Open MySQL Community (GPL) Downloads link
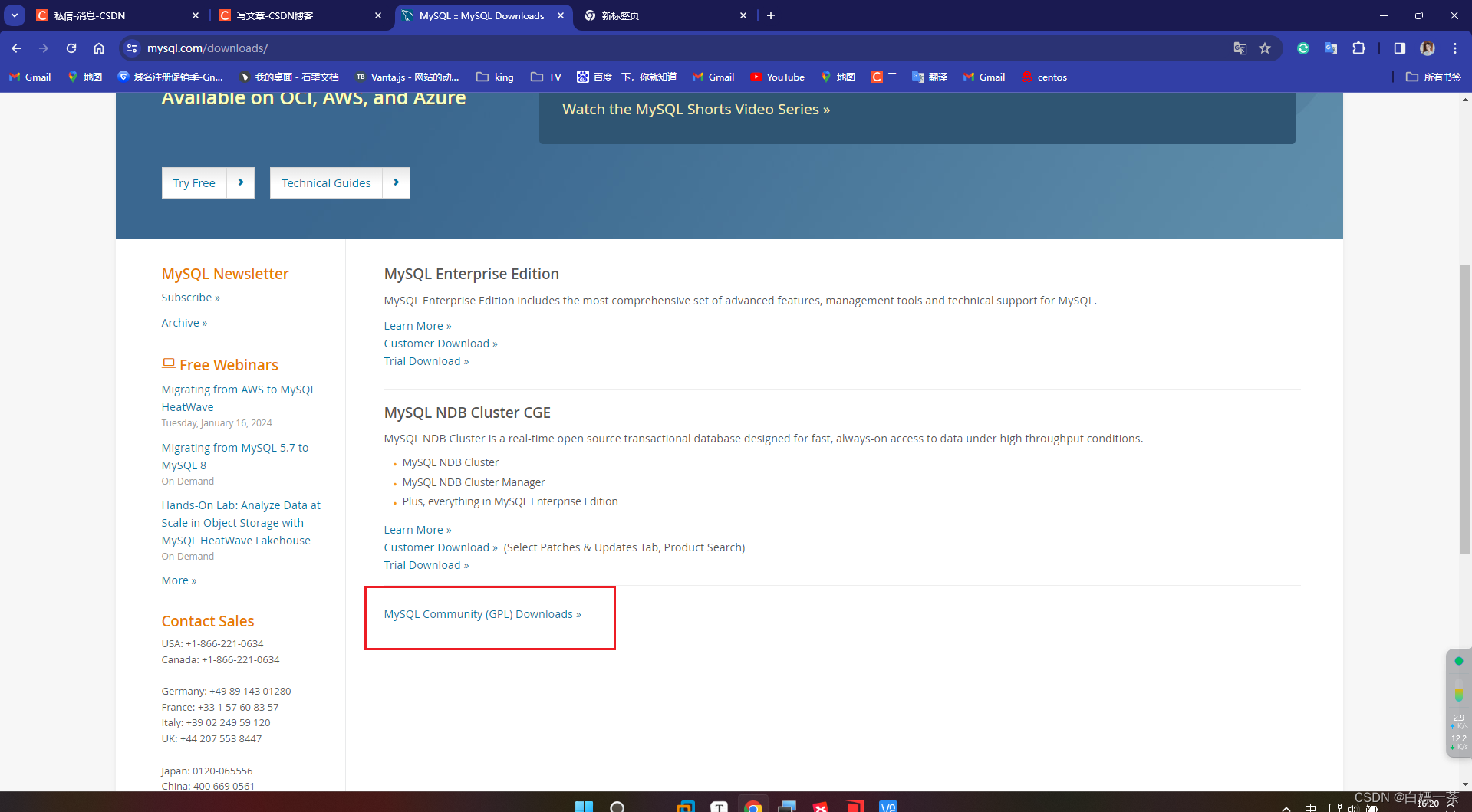The height and width of the screenshot is (812, 1472). 482,614
